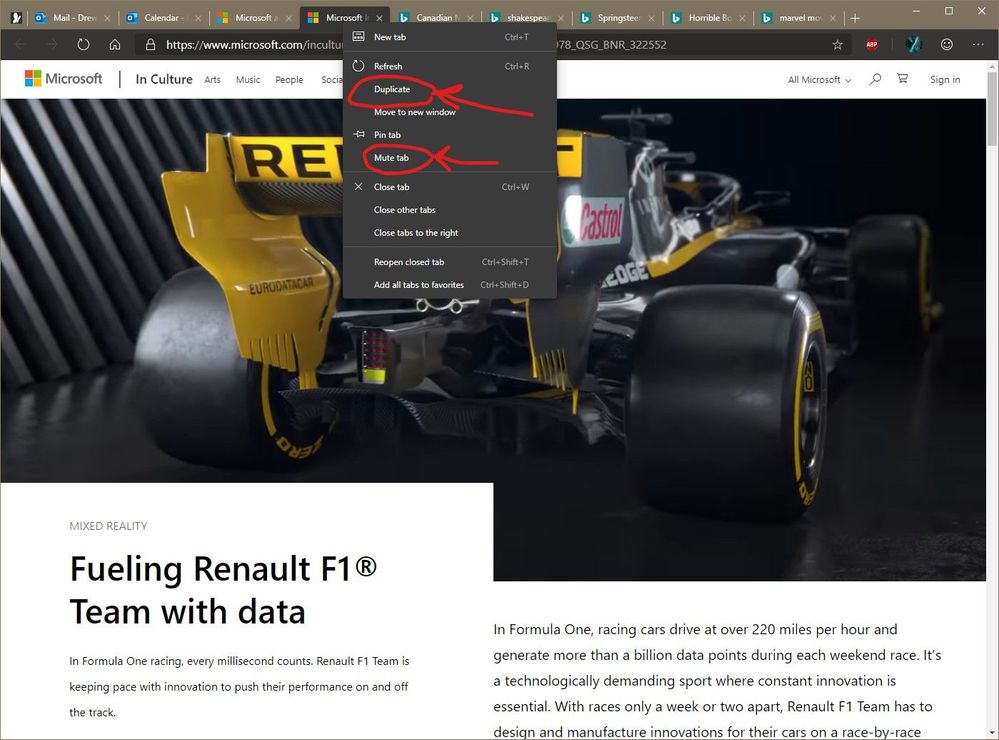Viewport: 999px width, 740px height.
Task: Close the Horrible Bosses tab
Action: pos(742,18)
